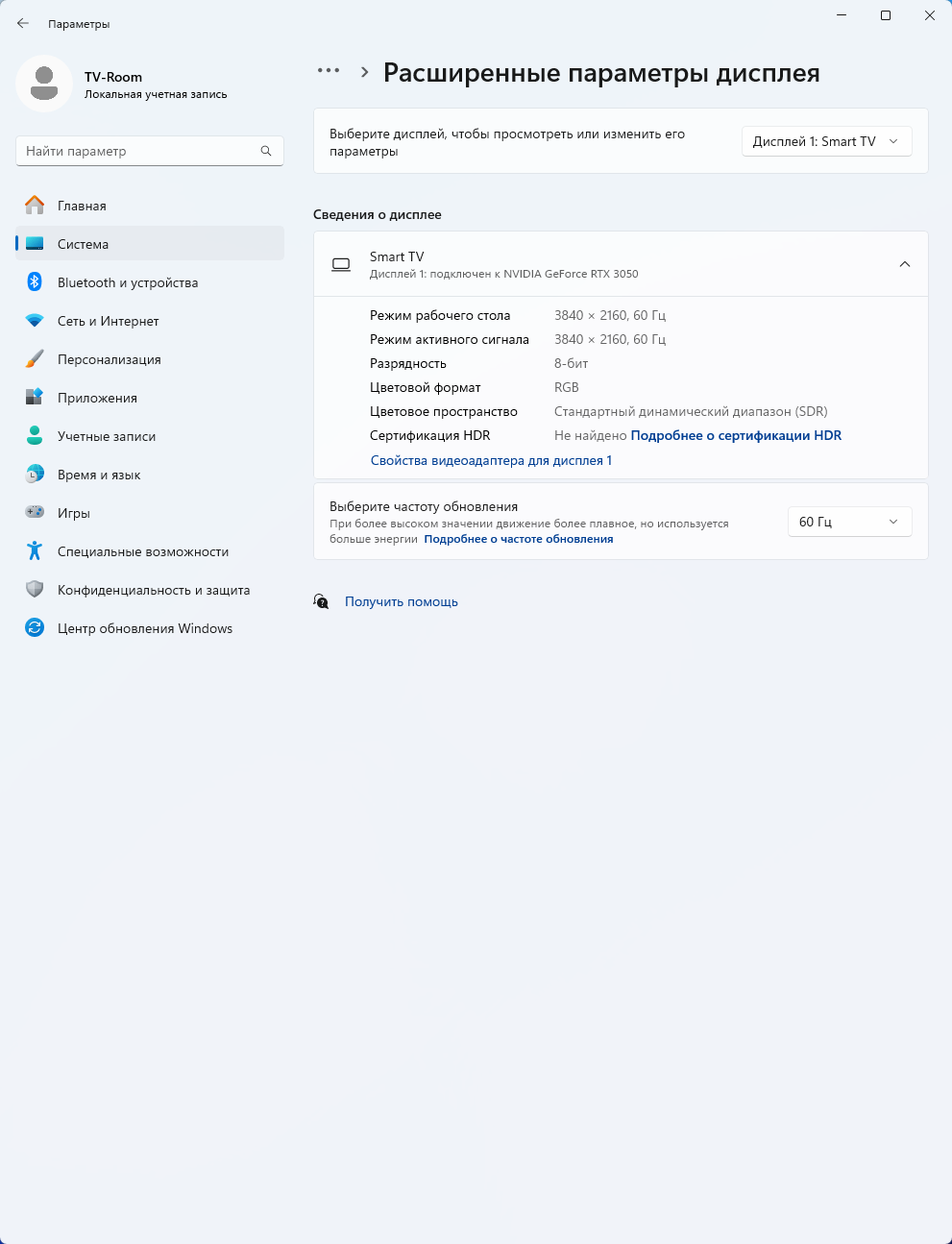Click the Найти параметр search field

pyautogui.click(x=139, y=151)
